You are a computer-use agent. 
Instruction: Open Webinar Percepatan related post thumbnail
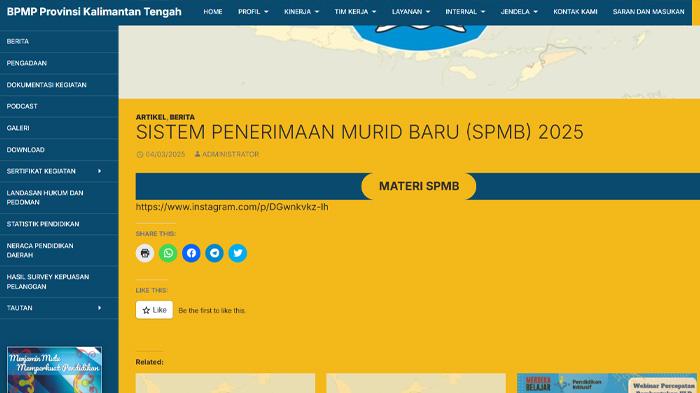pos(607,383)
